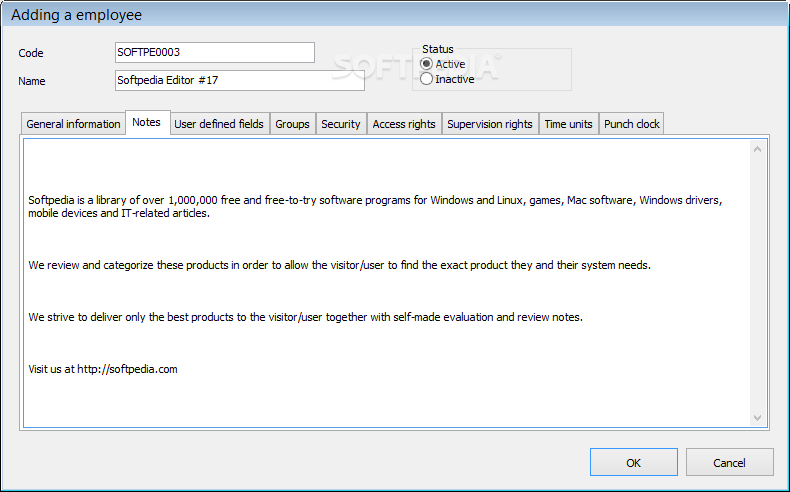Open the Punch clock tab

pyautogui.click(x=632, y=124)
